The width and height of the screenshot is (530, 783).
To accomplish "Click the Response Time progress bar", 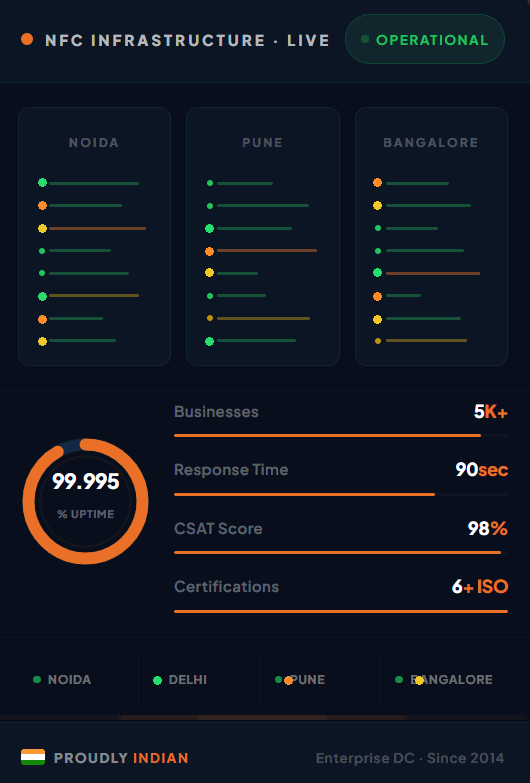I will tap(341, 494).
